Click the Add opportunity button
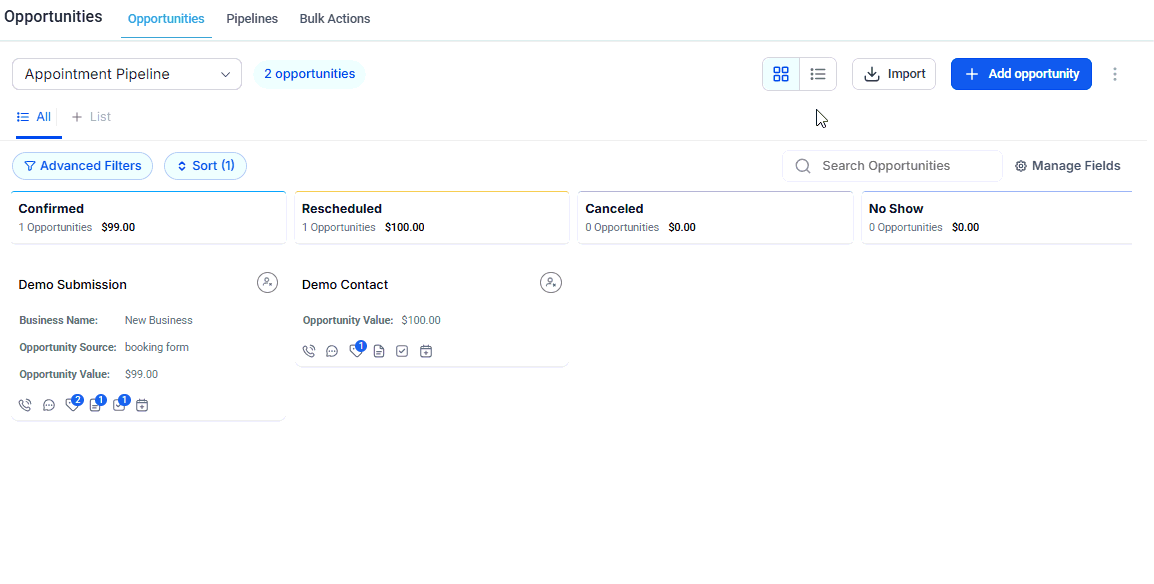Image resolution: width=1154 pixels, height=584 pixels. (x=1021, y=73)
